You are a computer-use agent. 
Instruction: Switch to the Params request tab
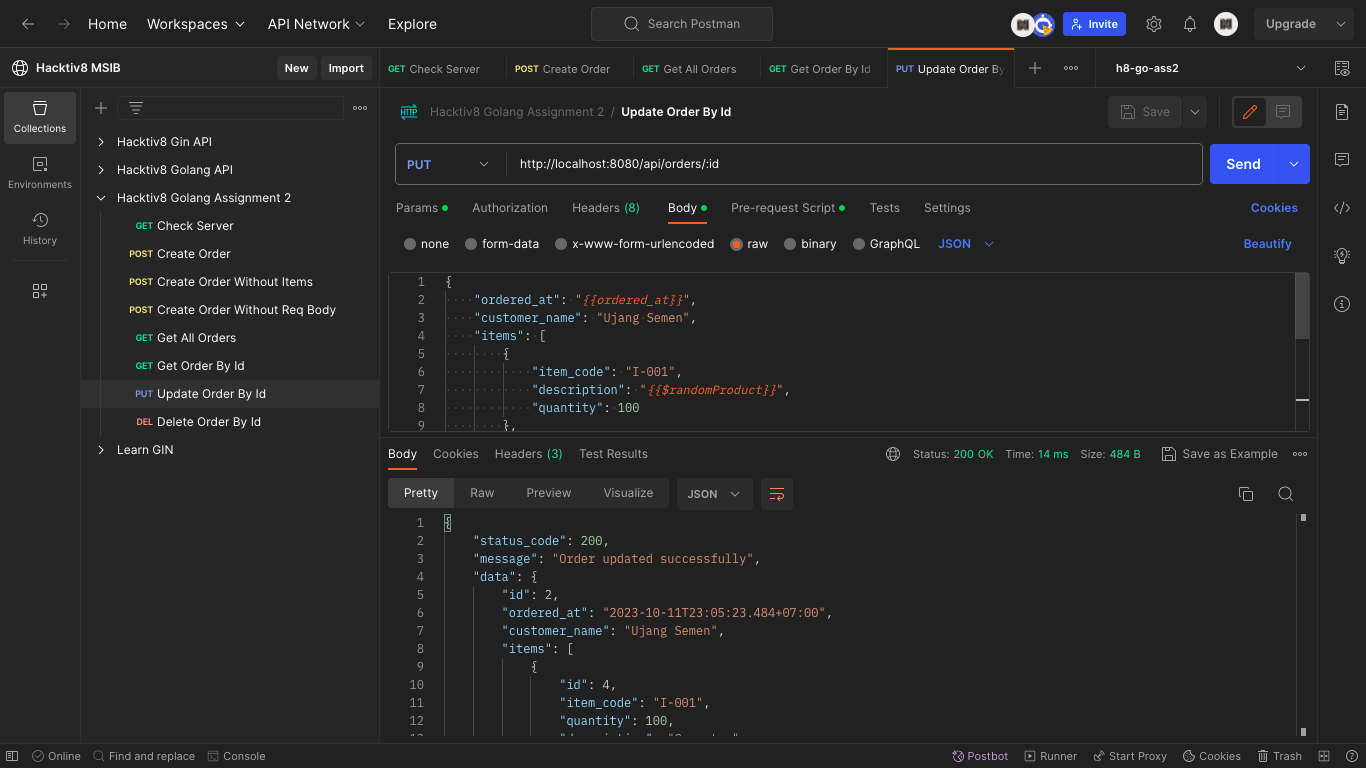422,208
